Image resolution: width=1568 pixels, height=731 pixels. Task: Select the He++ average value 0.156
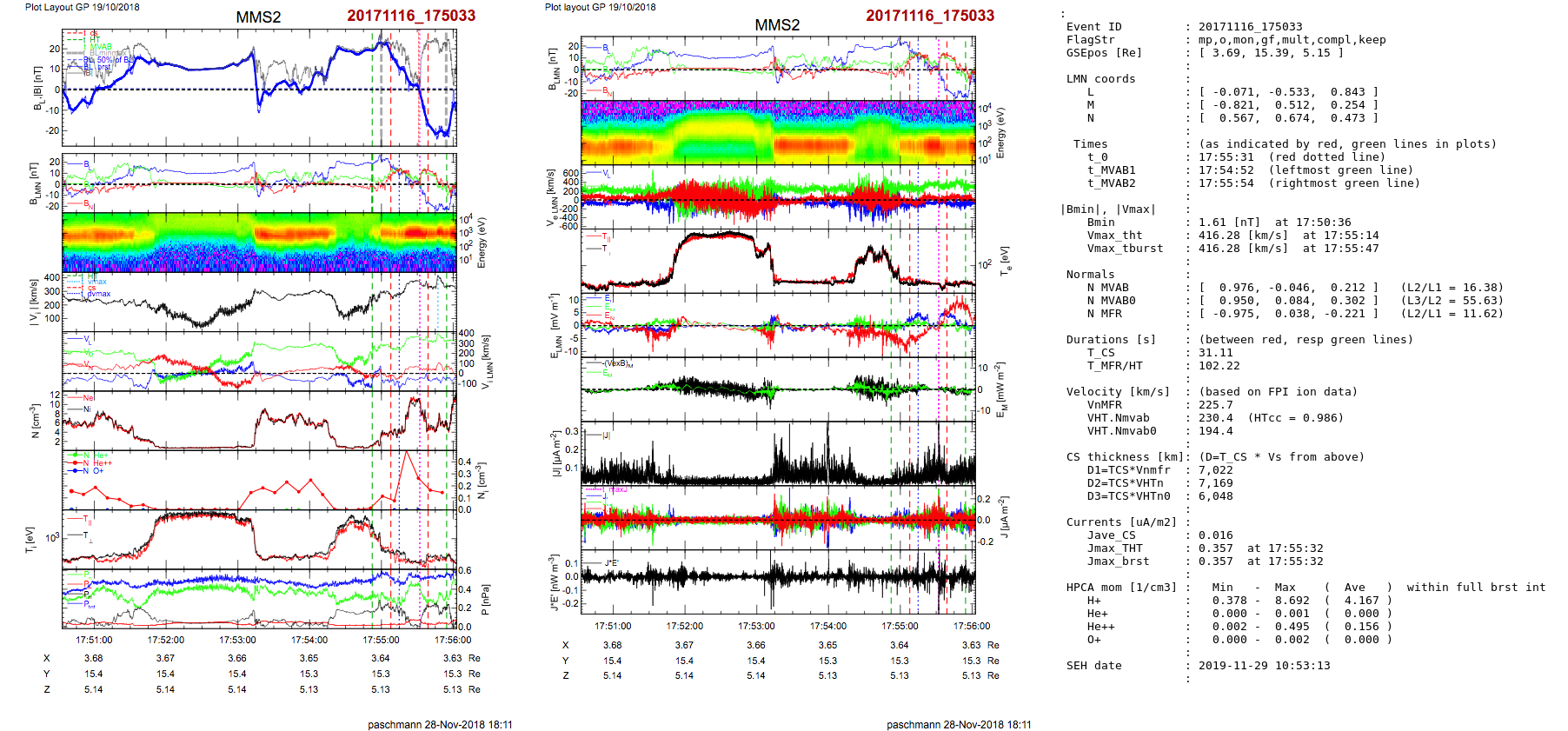(1362, 627)
